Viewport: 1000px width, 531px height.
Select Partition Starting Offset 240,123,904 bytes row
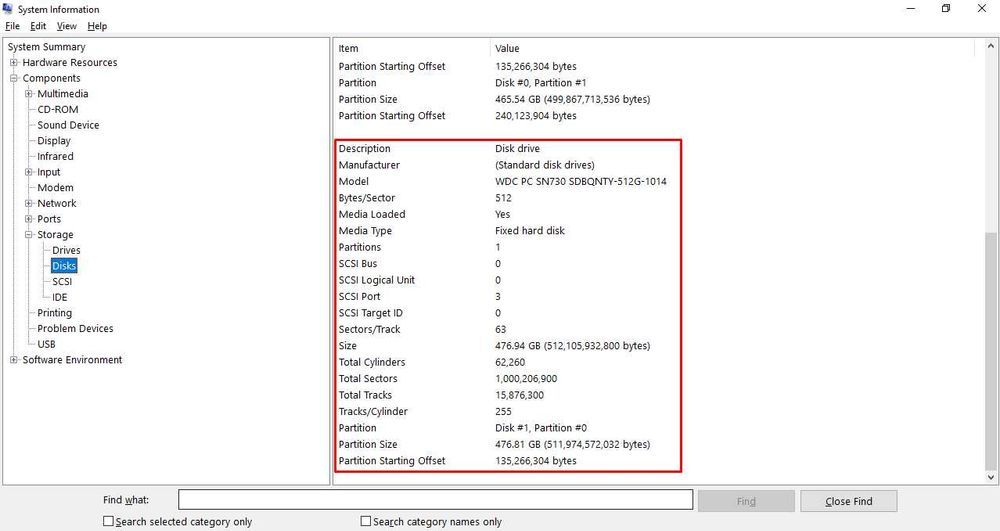(458, 116)
